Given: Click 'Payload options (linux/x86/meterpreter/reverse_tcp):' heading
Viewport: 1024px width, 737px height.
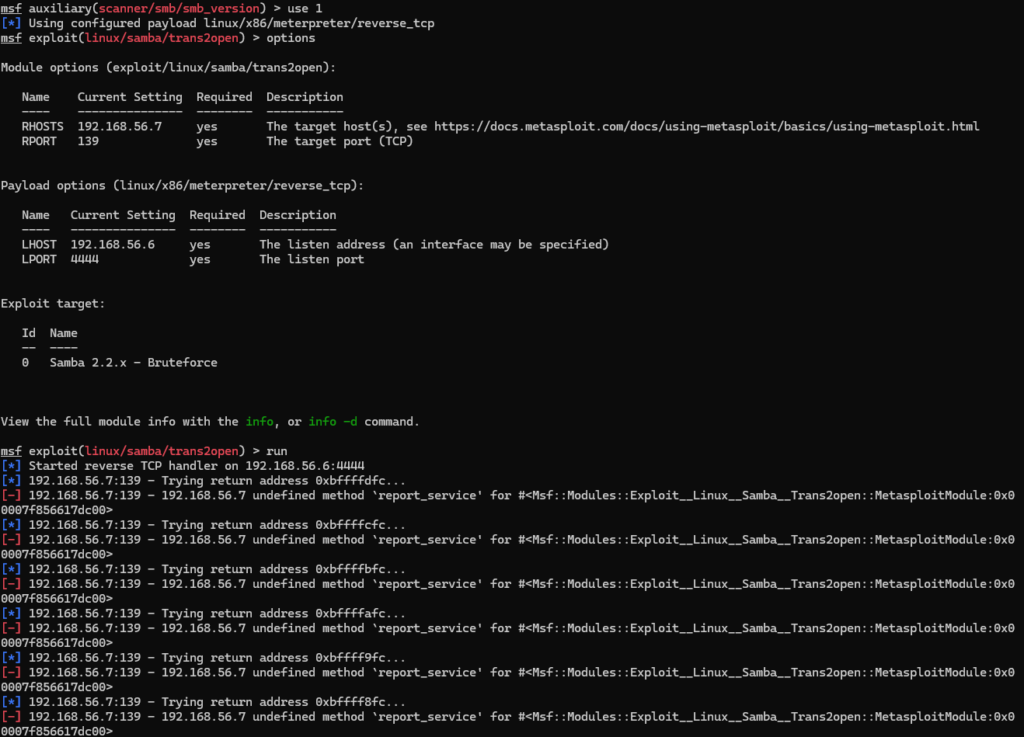Looking at the screenshot, I should point(182,185).
